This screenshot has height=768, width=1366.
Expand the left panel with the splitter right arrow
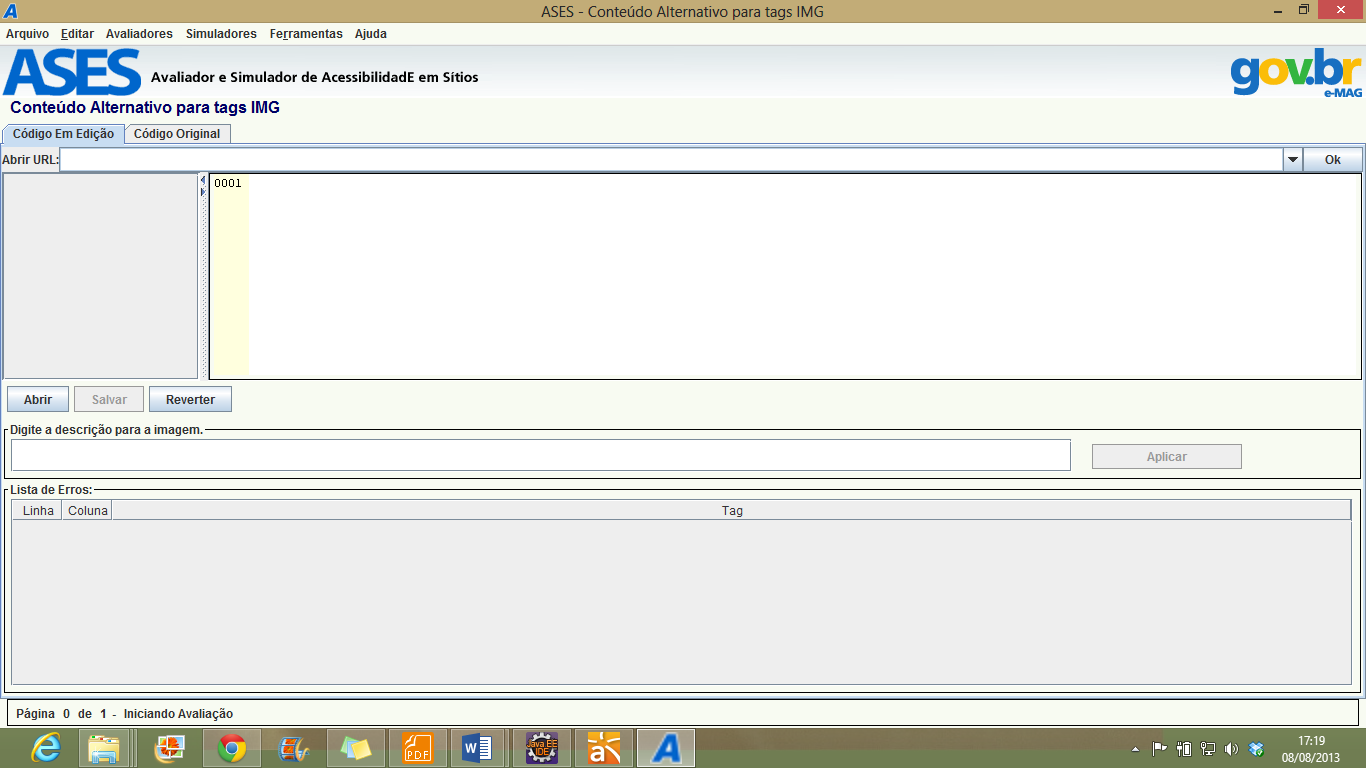(x=203, y=191)
